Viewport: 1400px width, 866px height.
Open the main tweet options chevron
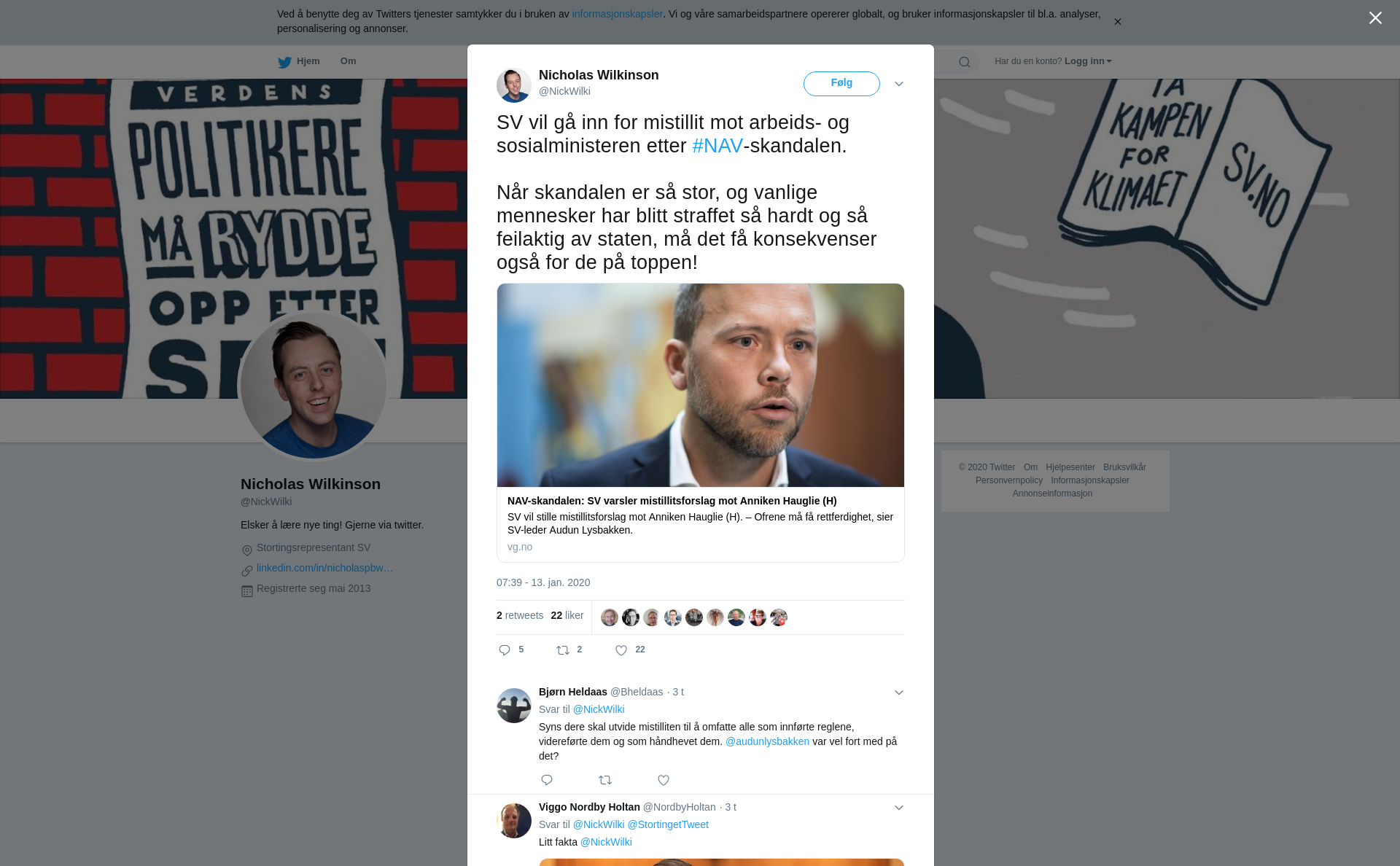coord(899,84)
